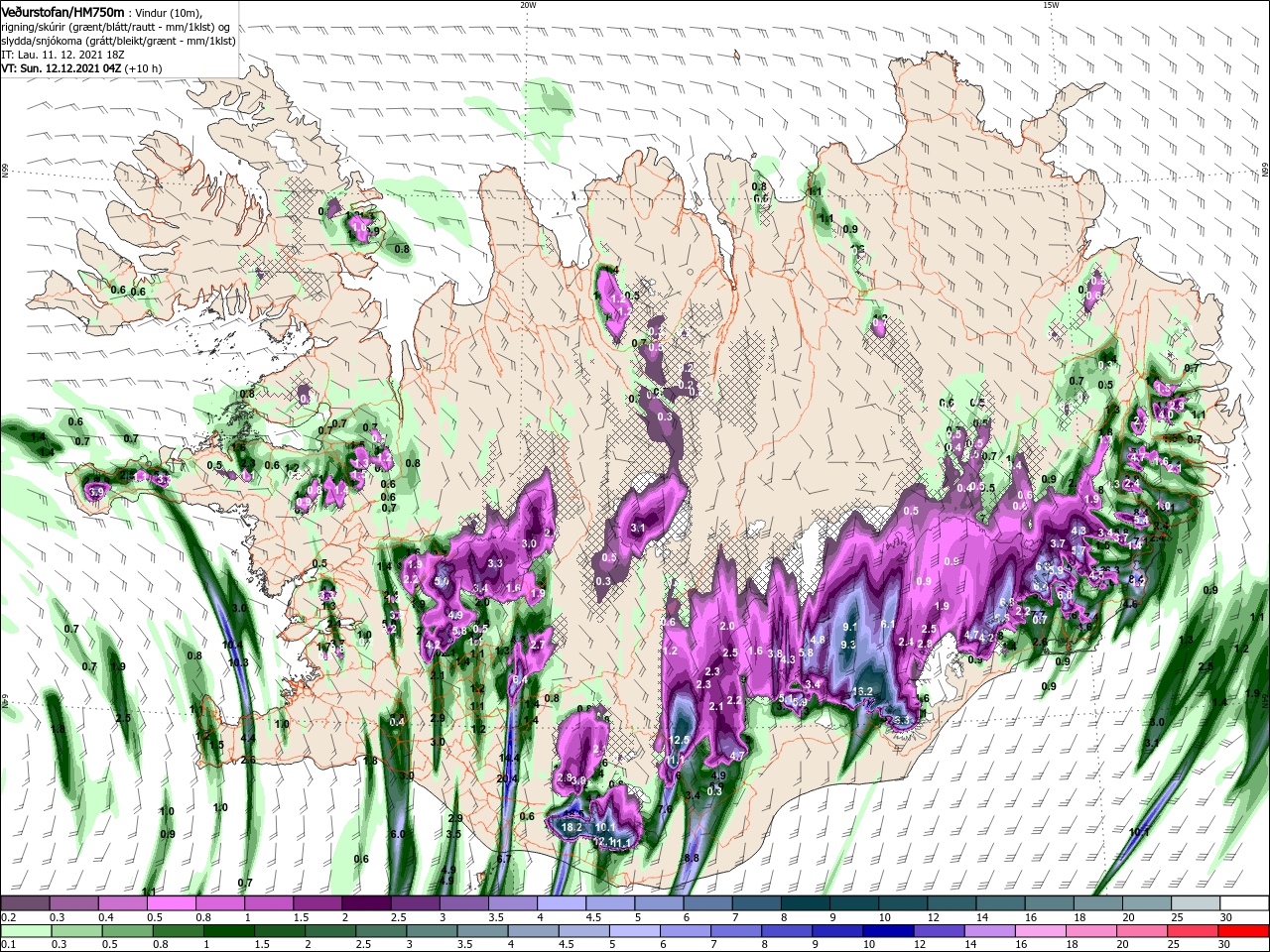
Task: Click the 16.2 precipitation value
Action: tap(862, 691)
